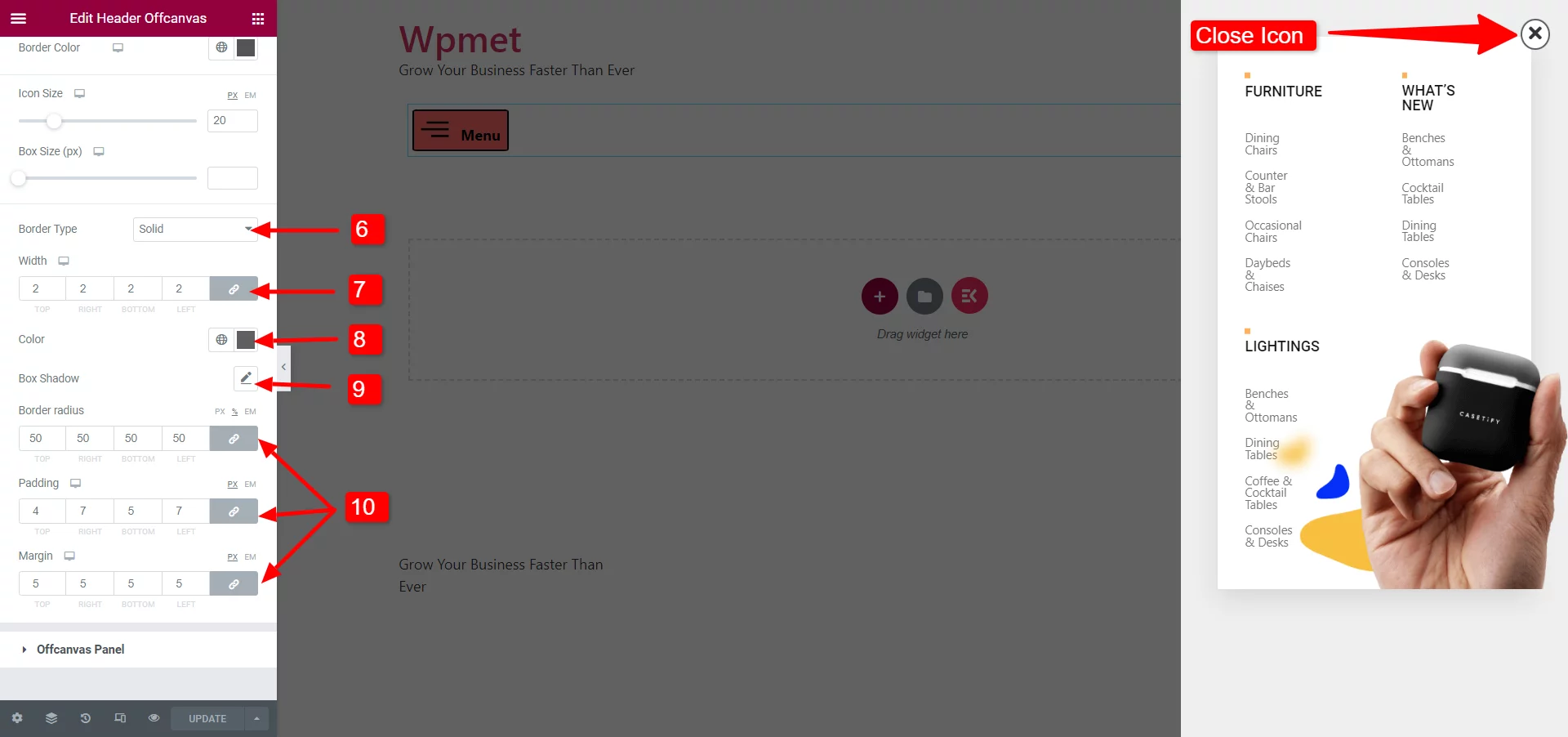Open Daybeds & Chaises link

click(1267, 275)
